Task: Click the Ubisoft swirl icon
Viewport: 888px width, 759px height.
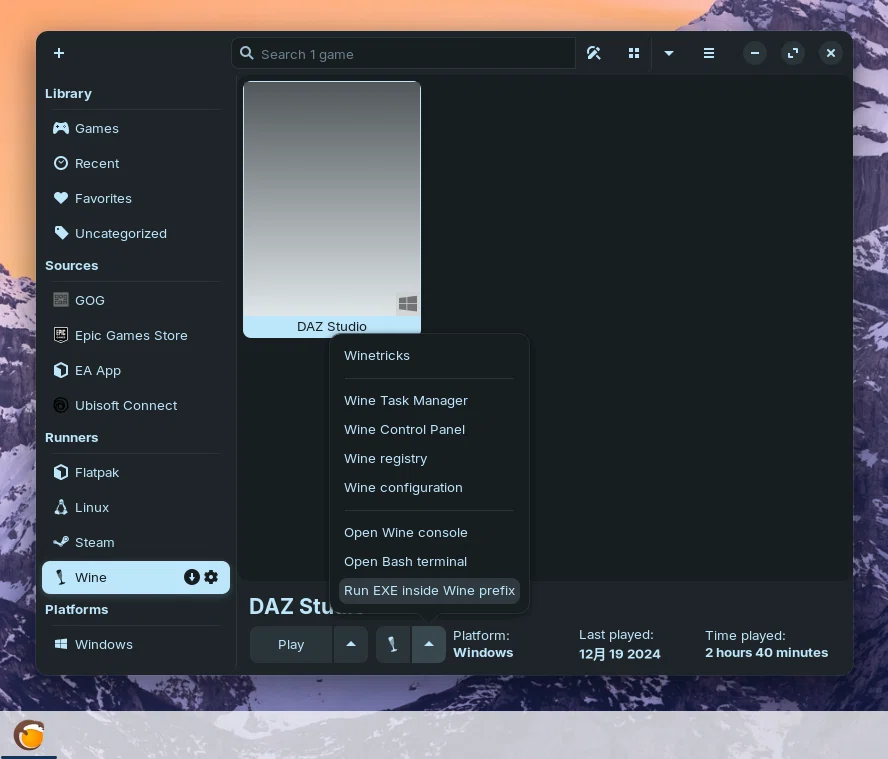Action: pyautogui.click(x=61, y=405)
